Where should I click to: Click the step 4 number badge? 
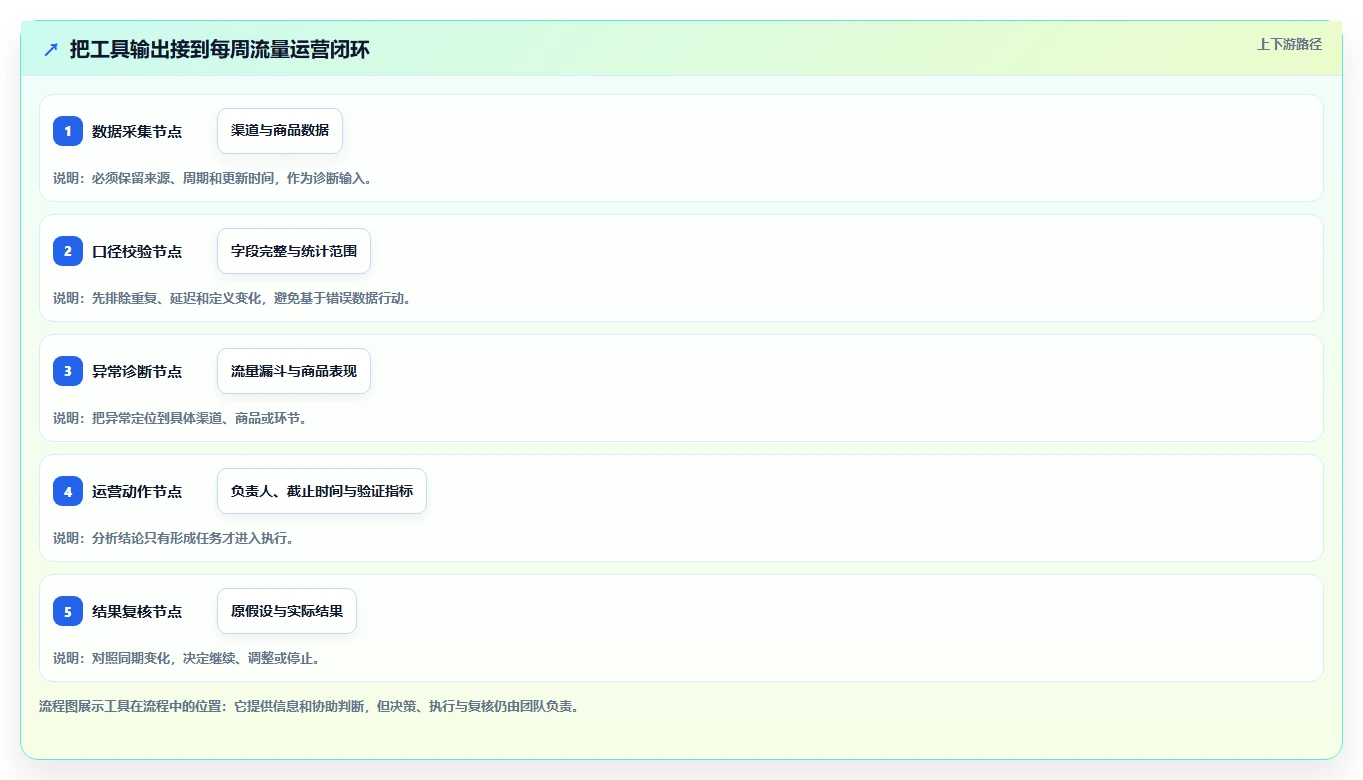(68, 491)
